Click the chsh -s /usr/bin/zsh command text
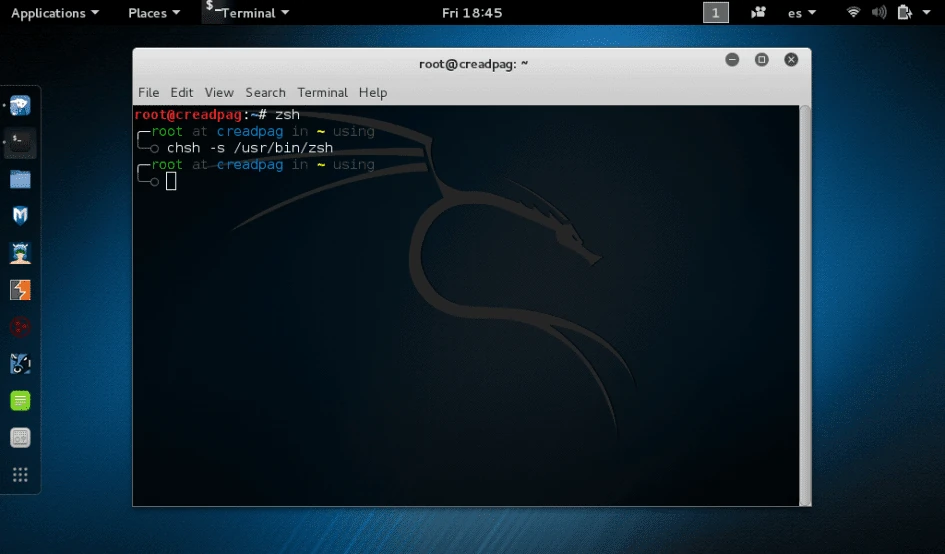The height and width of the screenshot is (554, 945). click(x=250, y=148)
